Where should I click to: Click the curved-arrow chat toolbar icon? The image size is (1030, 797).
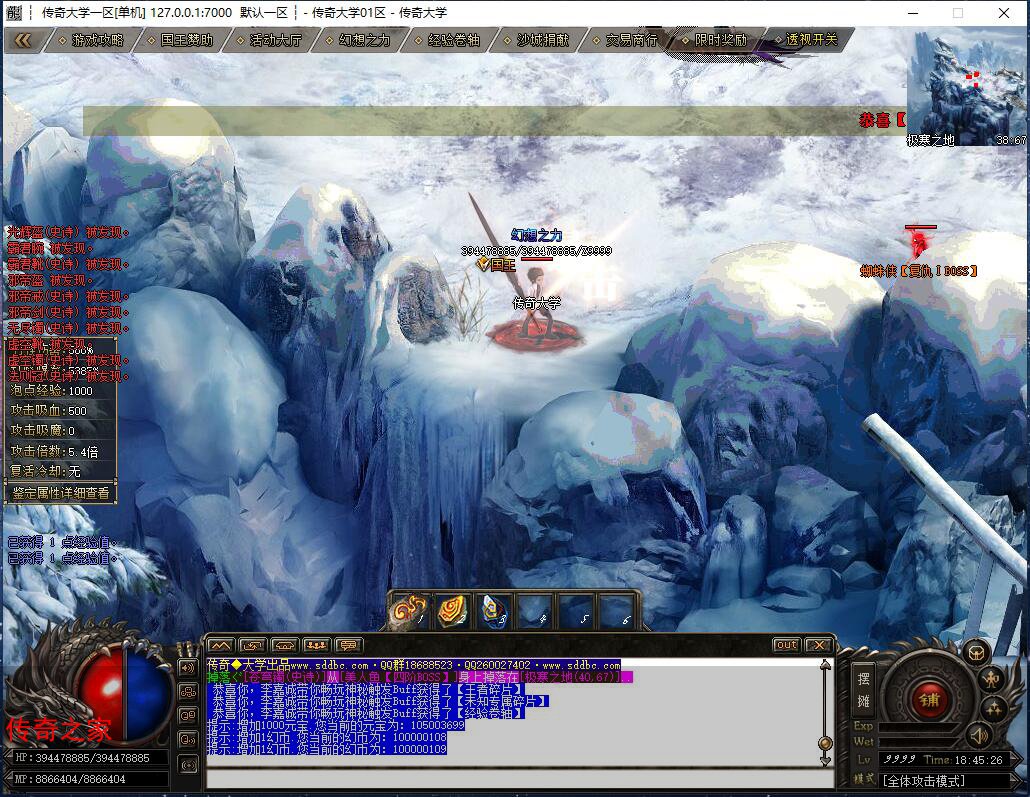[x=252, y=645]
